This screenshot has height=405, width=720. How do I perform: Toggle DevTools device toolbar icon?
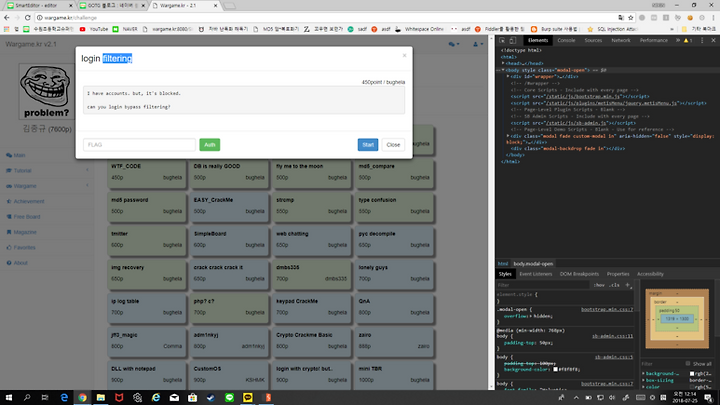[513, 40]
